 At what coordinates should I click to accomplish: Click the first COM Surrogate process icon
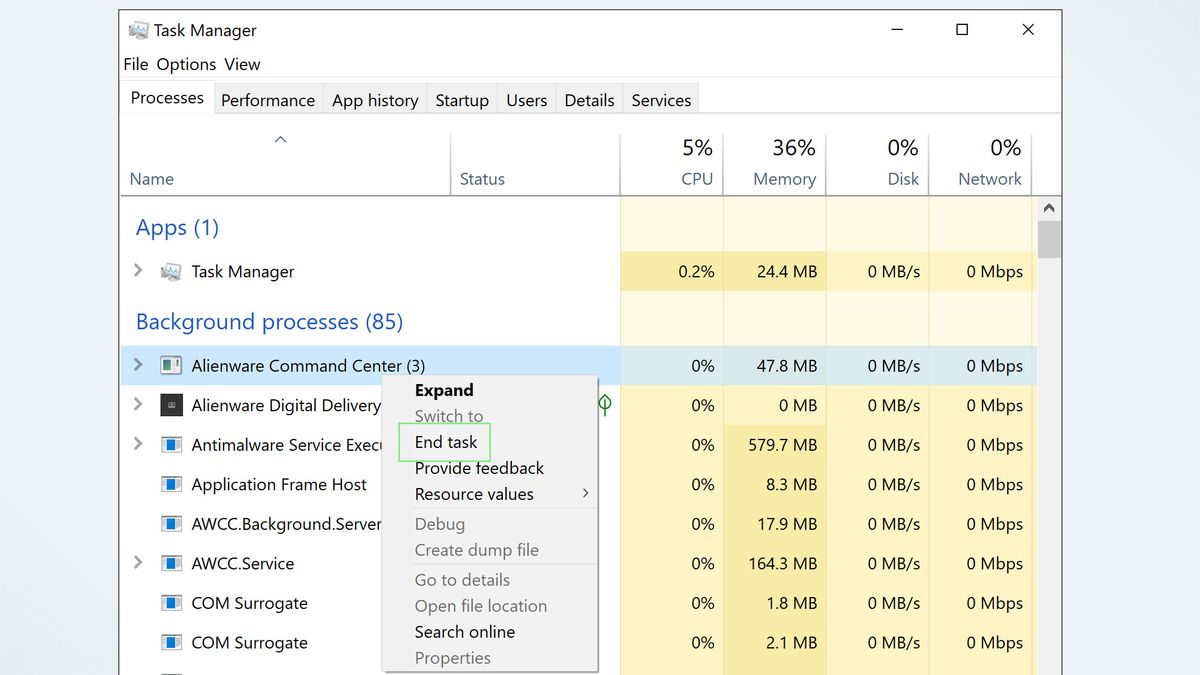pyautogui.click(x=169, y=603)
